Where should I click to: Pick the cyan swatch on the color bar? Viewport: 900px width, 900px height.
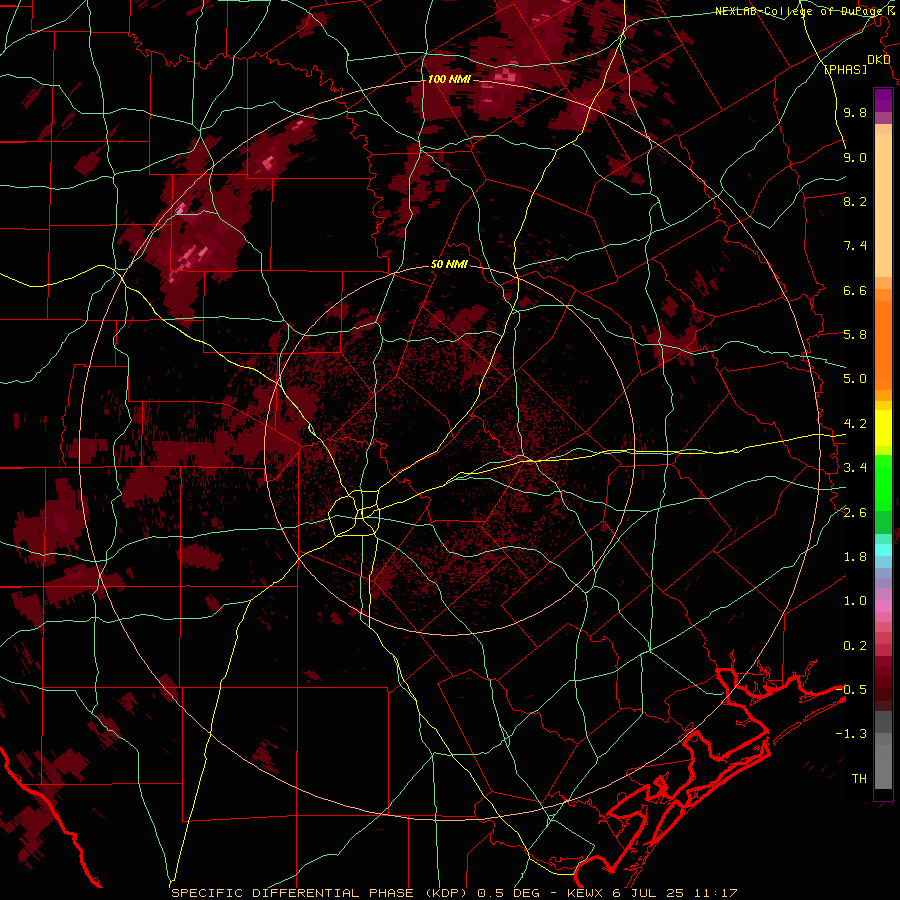[883, 549]
